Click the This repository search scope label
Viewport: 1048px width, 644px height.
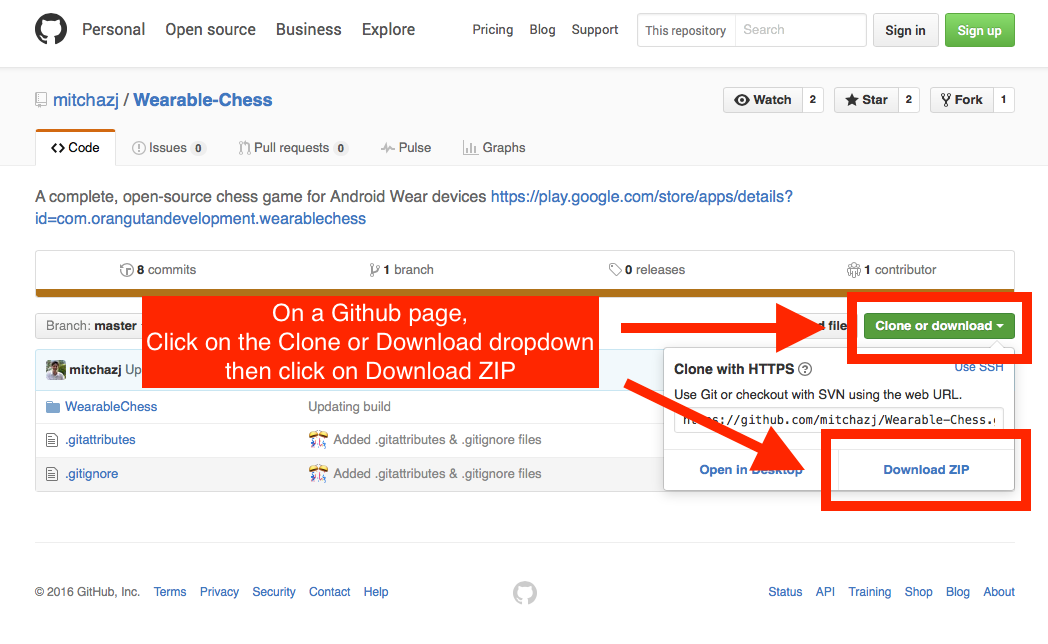coord(686,31)
